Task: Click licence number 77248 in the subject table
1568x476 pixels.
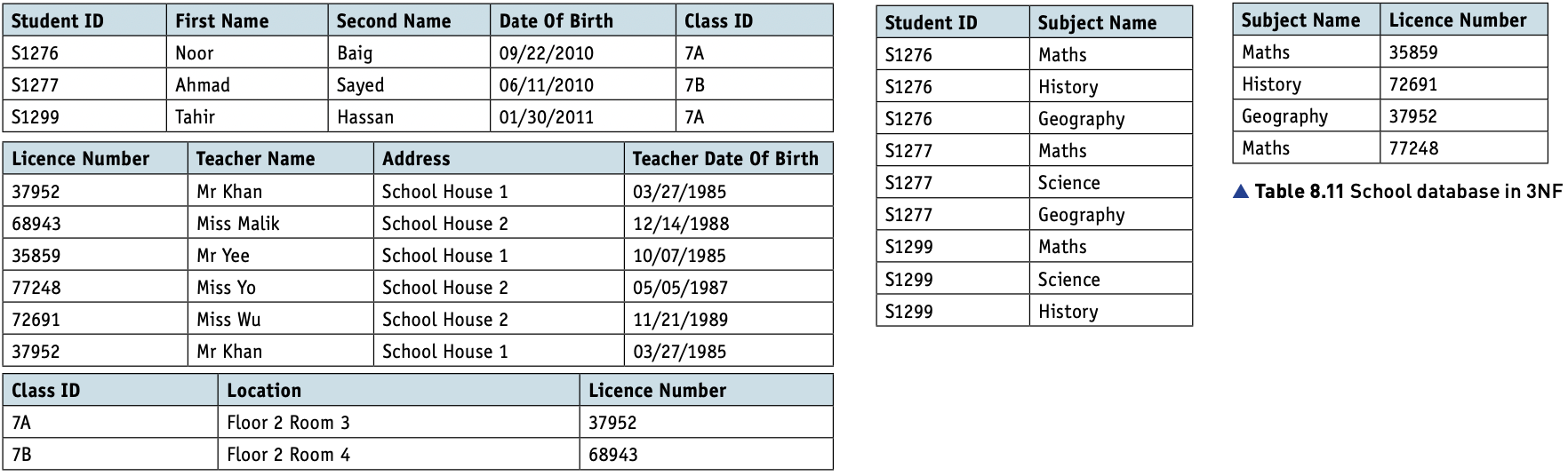Action: tap(1464, 147)
